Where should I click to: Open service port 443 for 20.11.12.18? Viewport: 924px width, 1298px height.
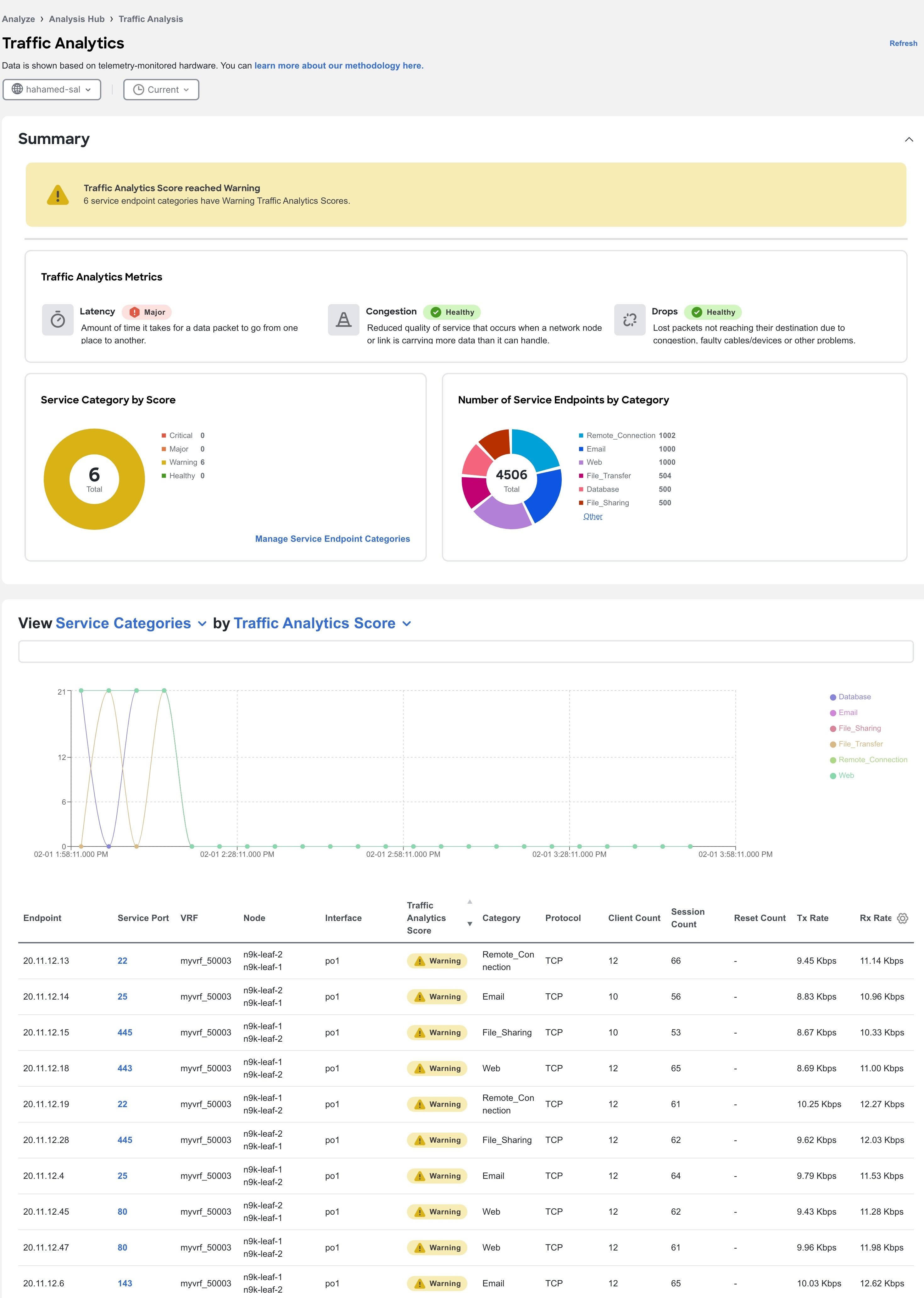[125, 1068]
